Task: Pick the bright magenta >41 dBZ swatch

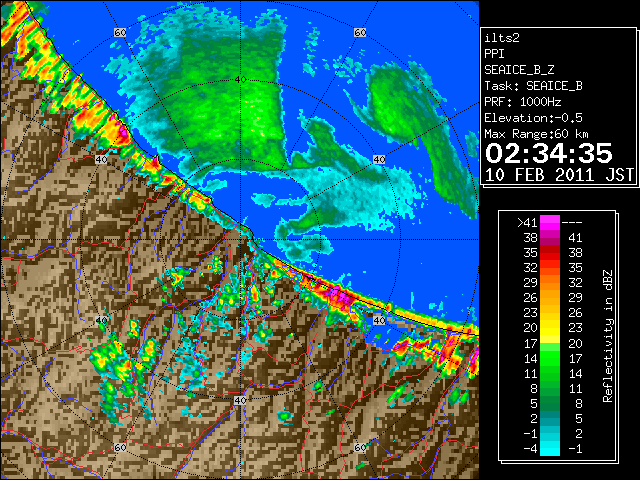Action: coord(550,223)
